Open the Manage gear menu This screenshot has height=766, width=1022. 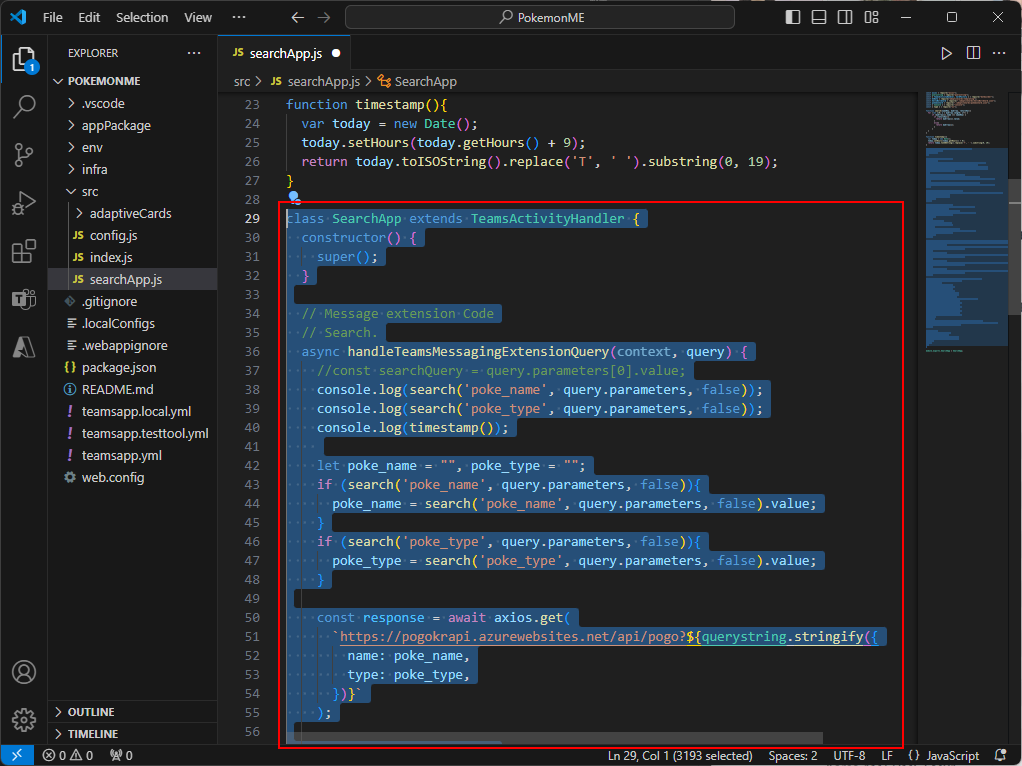(24, 720)
